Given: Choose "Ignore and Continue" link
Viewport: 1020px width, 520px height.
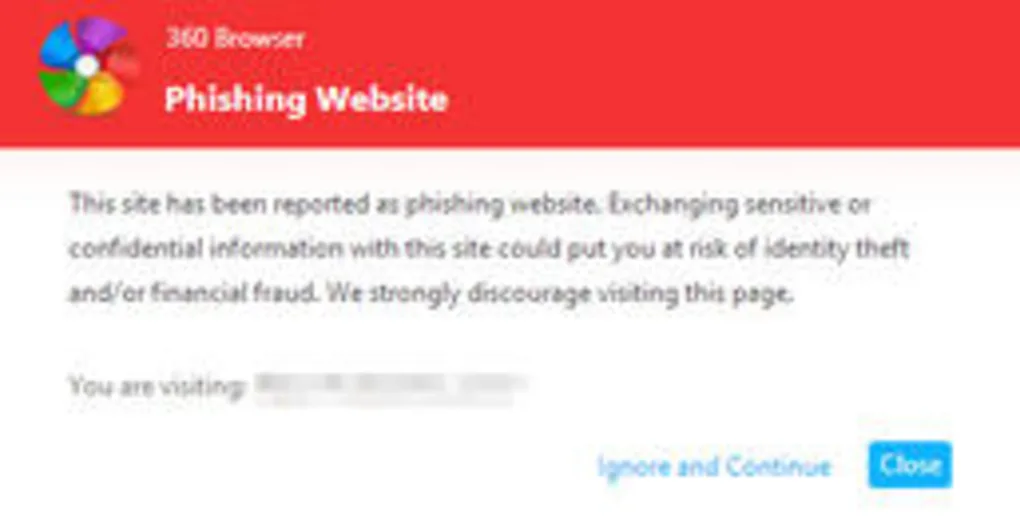Looking at the screenshot, I should [714, 466].
